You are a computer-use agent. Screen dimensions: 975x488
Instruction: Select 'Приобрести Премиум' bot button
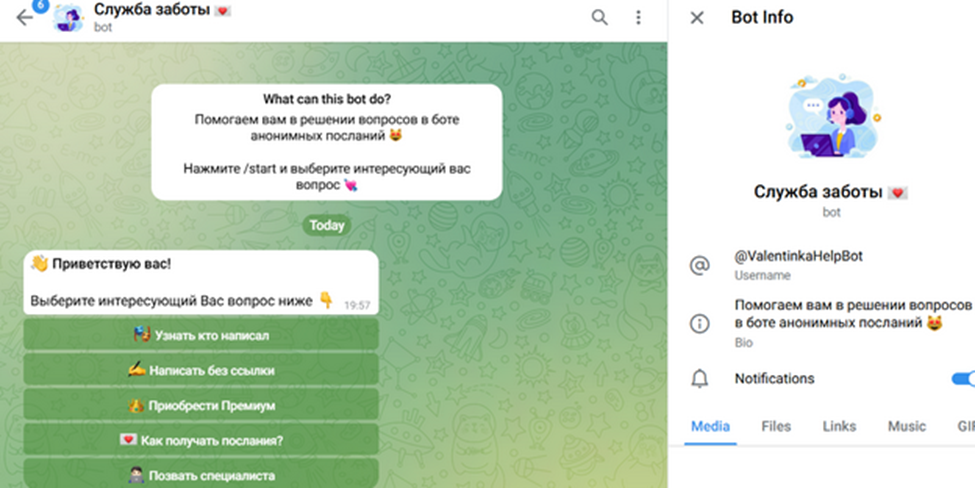(x=201, y=405)
